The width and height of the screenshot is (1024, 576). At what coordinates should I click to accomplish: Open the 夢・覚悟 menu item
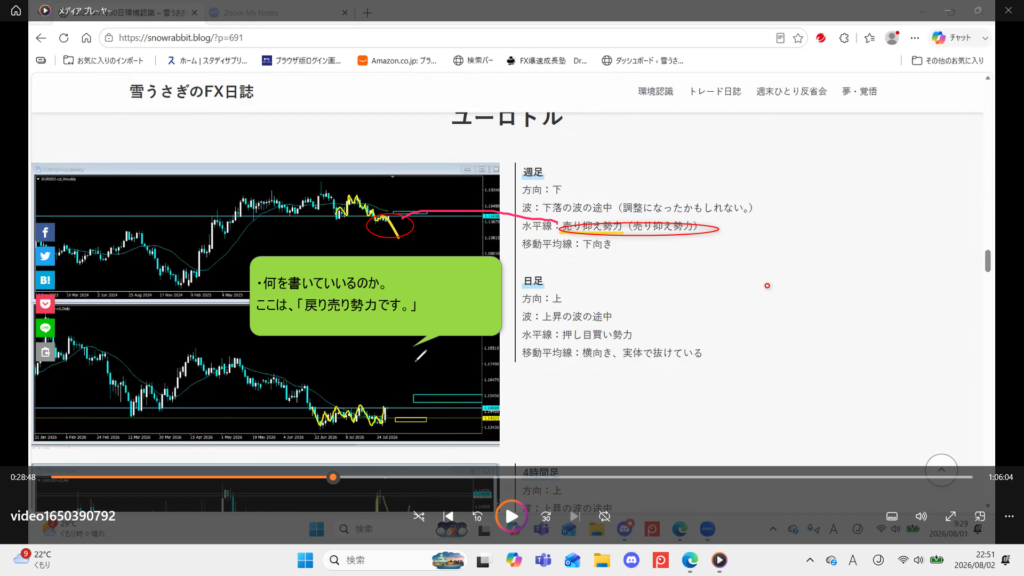pos(859,91)
